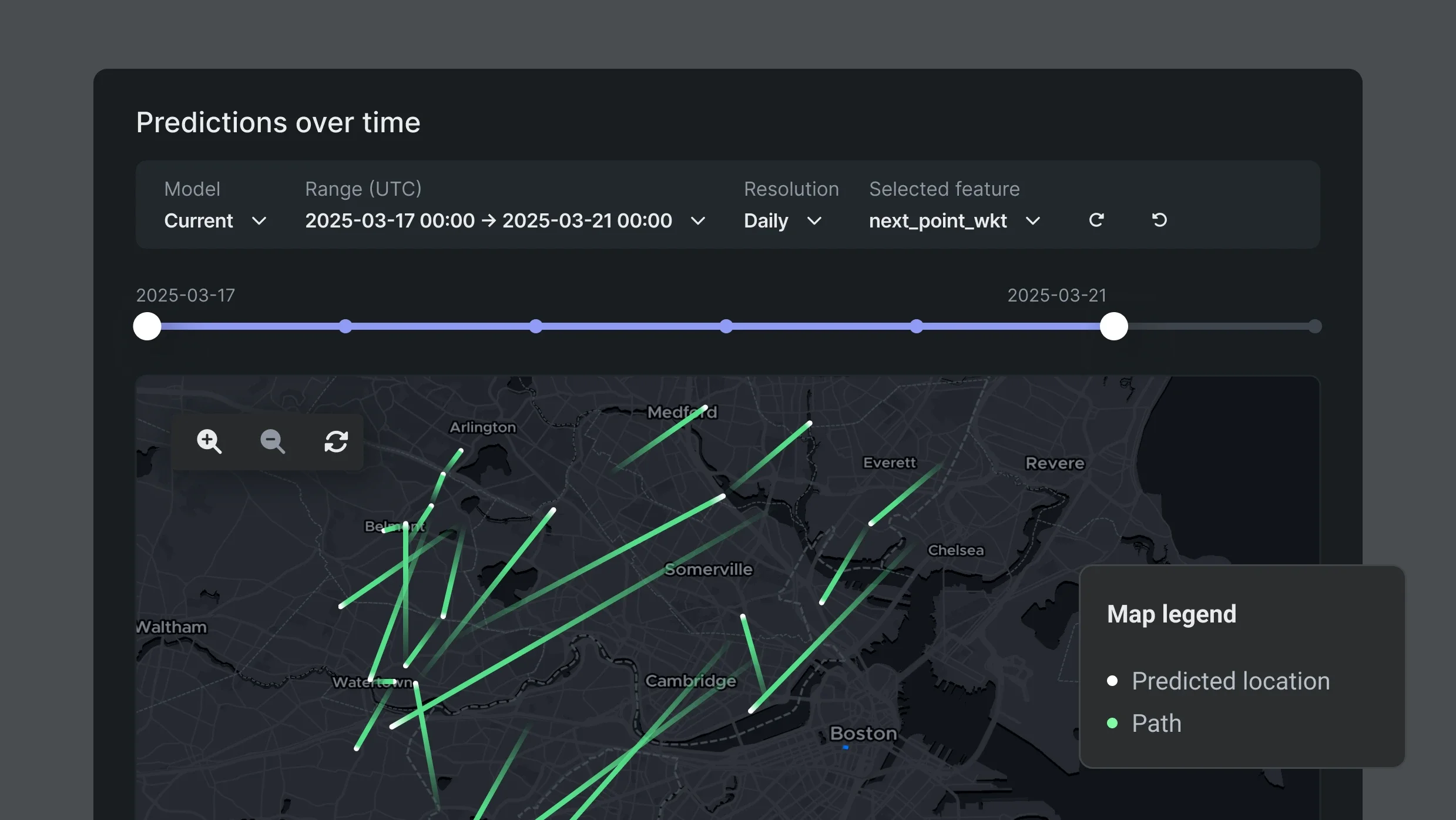Select the 2025-03-21 timeline end handle
The image size is (1456, 820).
pyautogui.click(x=1113, y=326)
